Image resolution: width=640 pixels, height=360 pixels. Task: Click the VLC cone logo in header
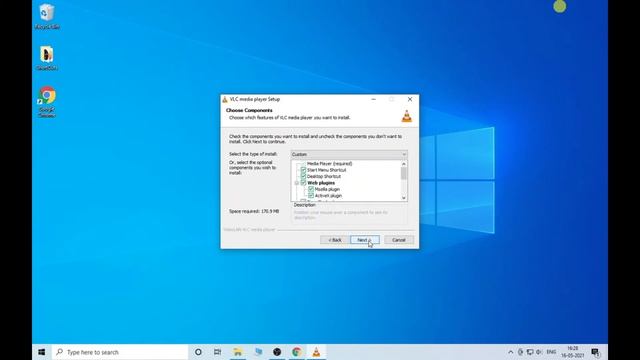[407, 116]
